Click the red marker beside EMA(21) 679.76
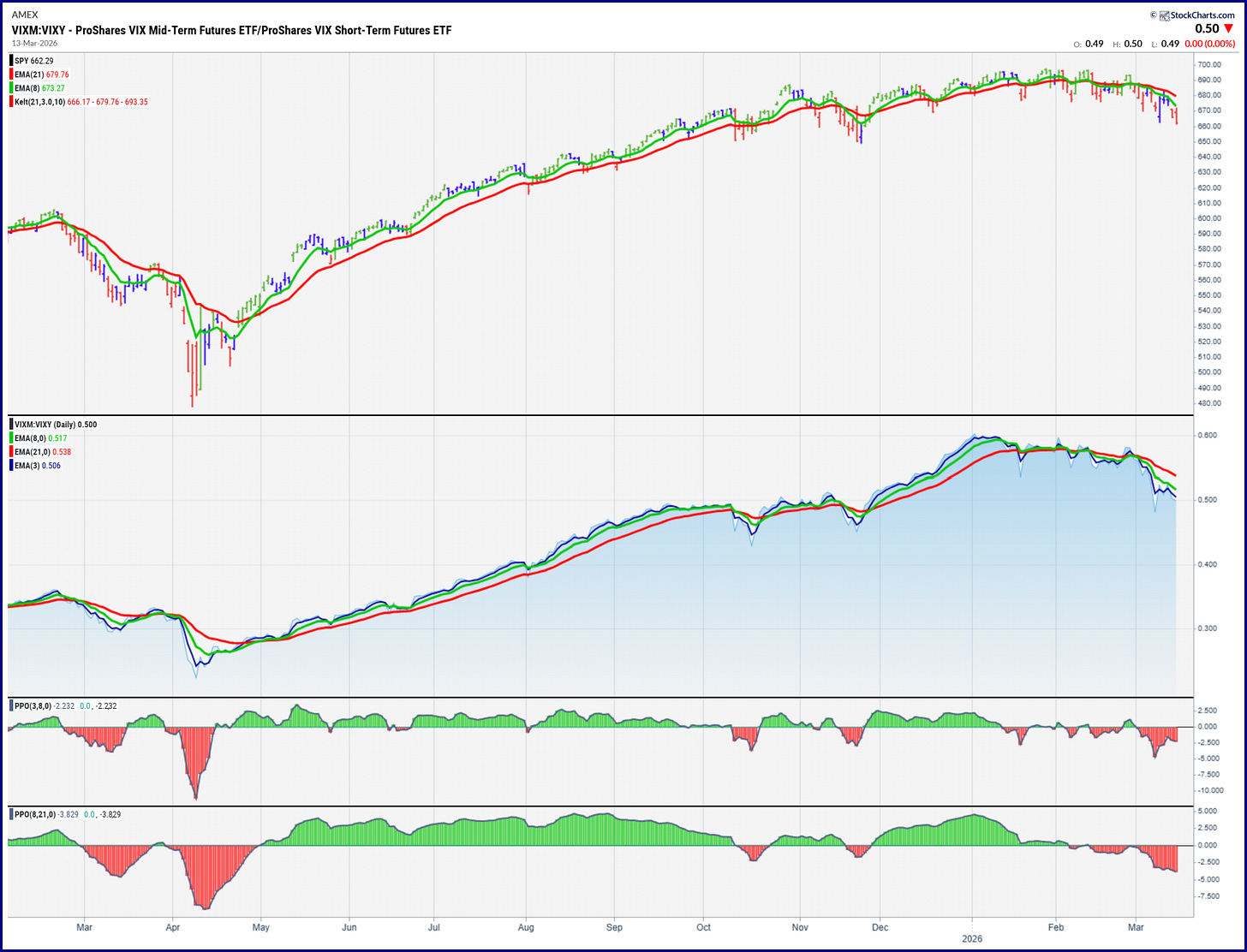The height and width of the screenshot is (952, 1247). [x=12, y=74]
